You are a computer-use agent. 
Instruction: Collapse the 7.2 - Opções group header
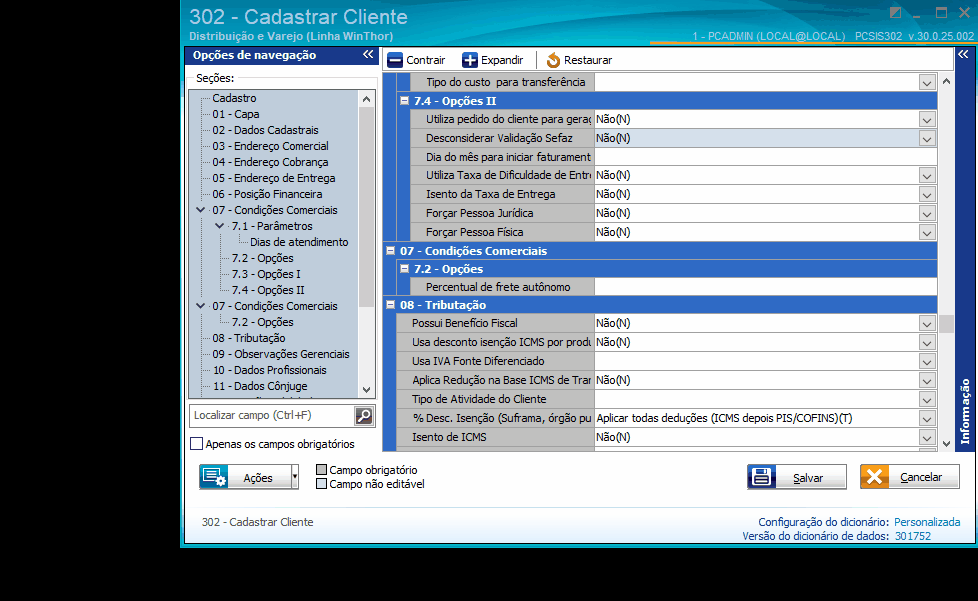click(404, 269)
